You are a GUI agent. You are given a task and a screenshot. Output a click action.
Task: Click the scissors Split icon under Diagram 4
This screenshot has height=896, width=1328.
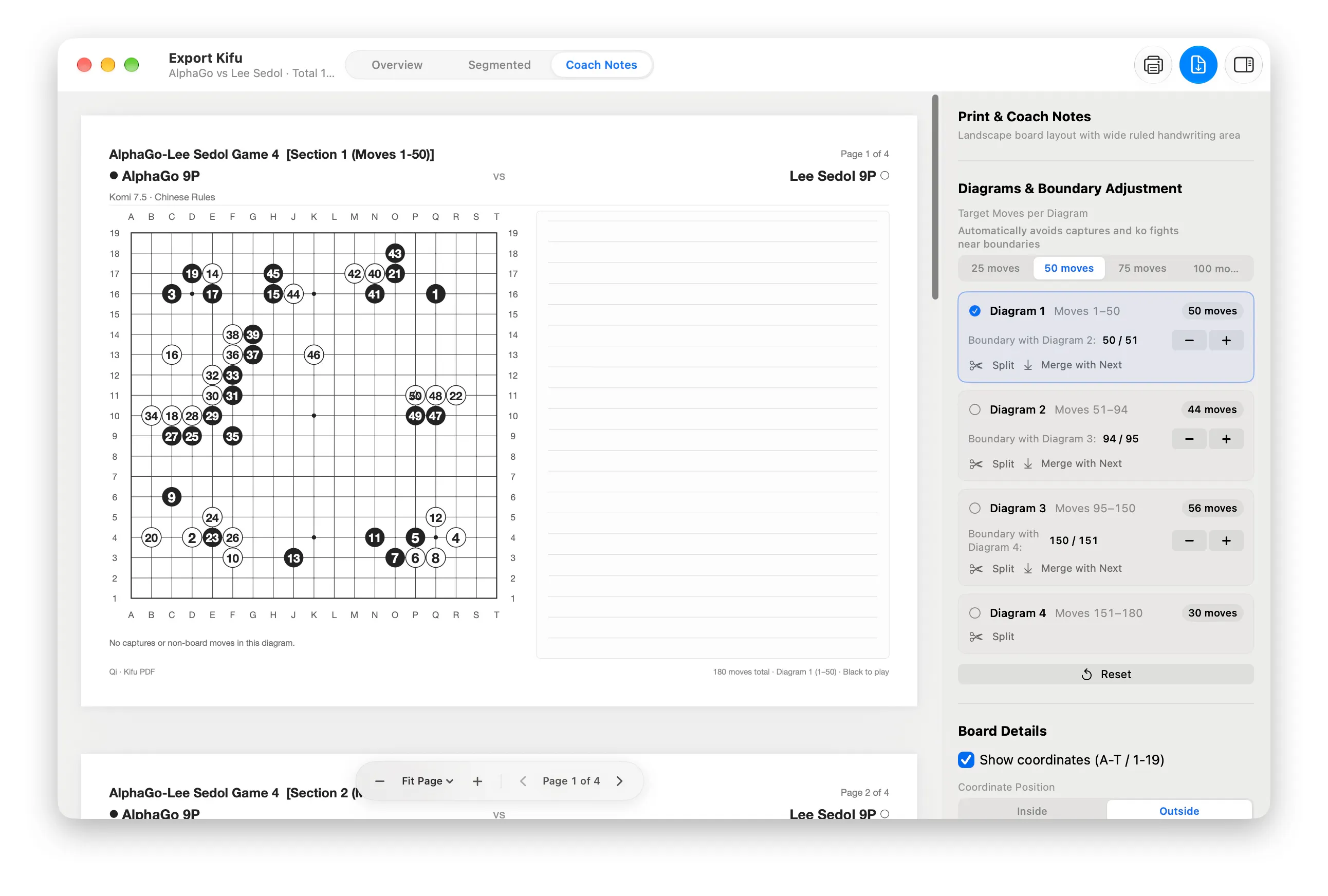click(976, 637)
